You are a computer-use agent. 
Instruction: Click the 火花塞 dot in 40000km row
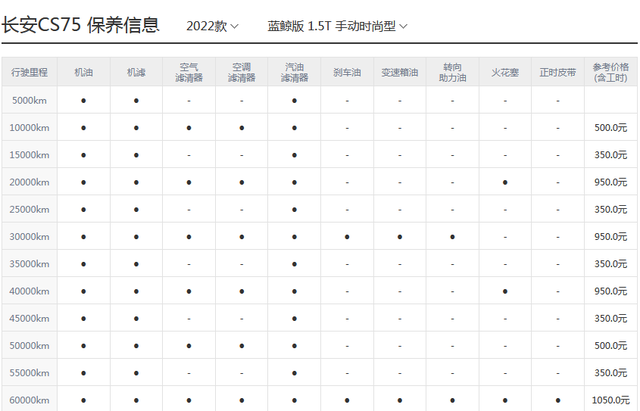[x=505, y=291]
